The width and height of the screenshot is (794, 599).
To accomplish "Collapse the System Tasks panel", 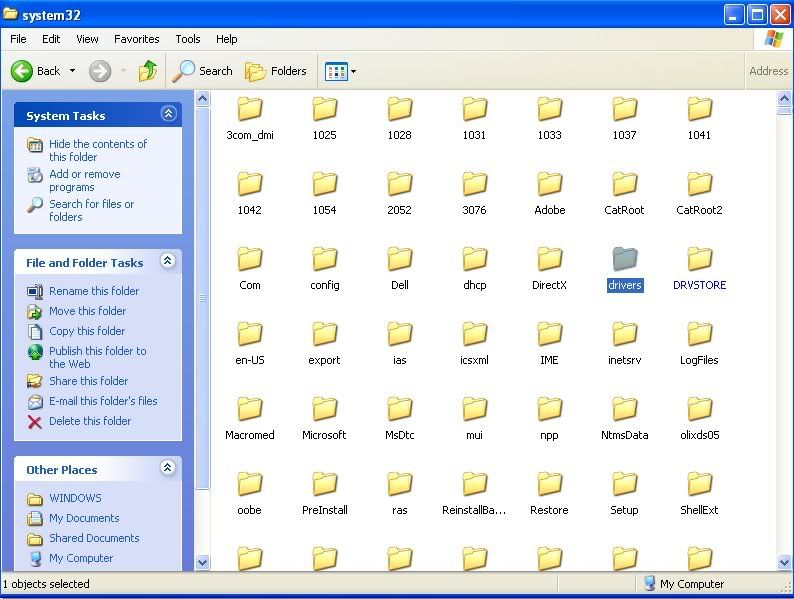I will pyautogui.click(x=168, y=115).
